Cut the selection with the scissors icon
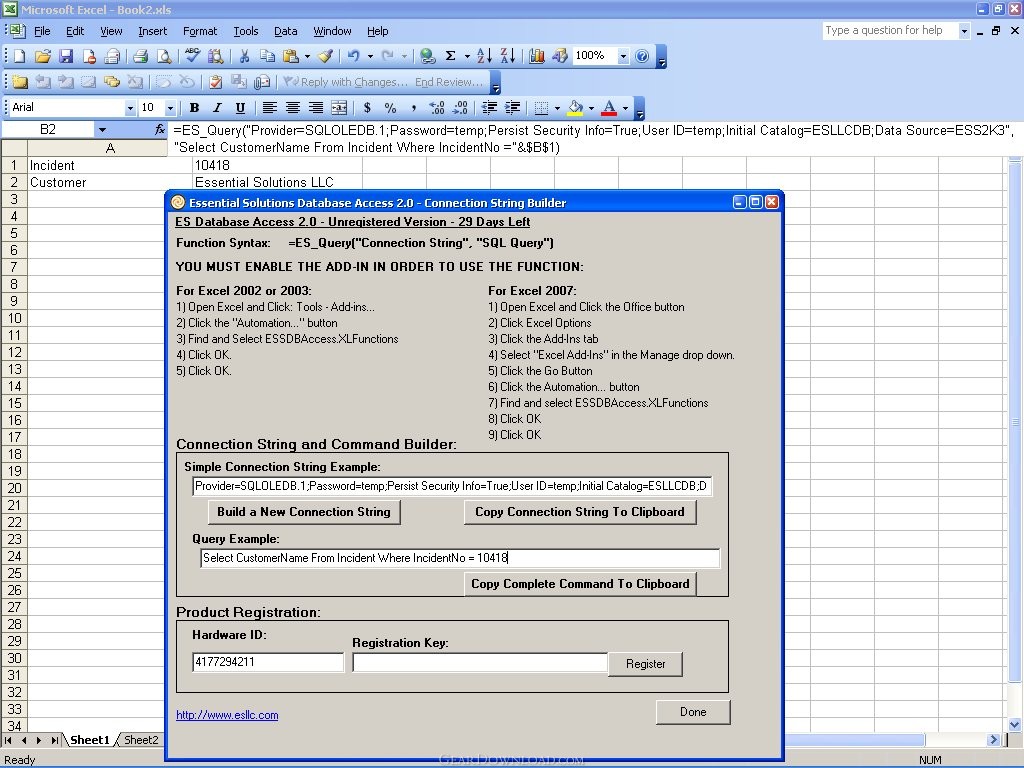Viewport: 1024px width, 768px height. point(244,57)
